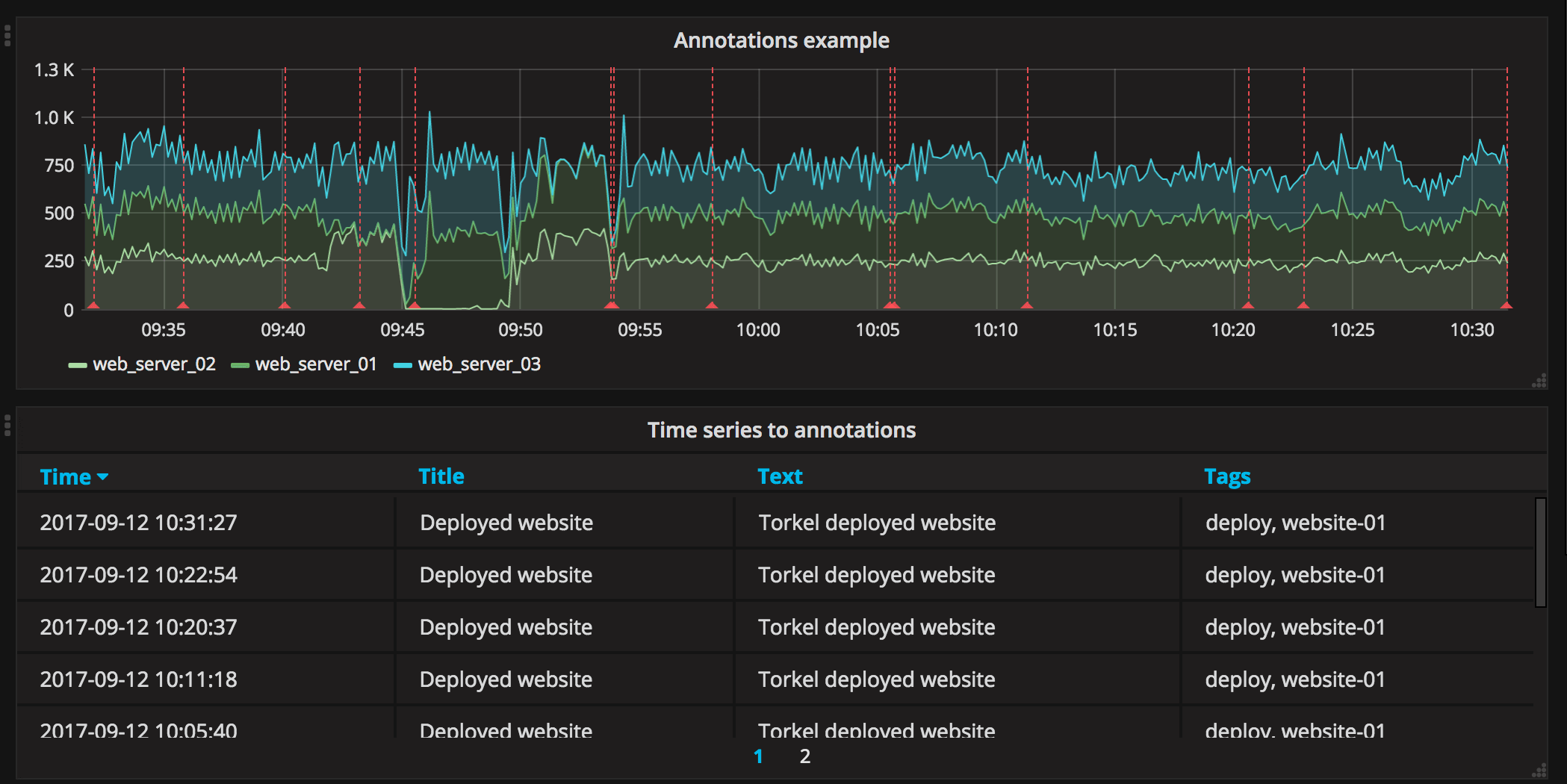The height and width of the screenshot is (784, 1567).
Task: Toggle the web_server_02 series in the legend
Action: click(x=154, y=364)
